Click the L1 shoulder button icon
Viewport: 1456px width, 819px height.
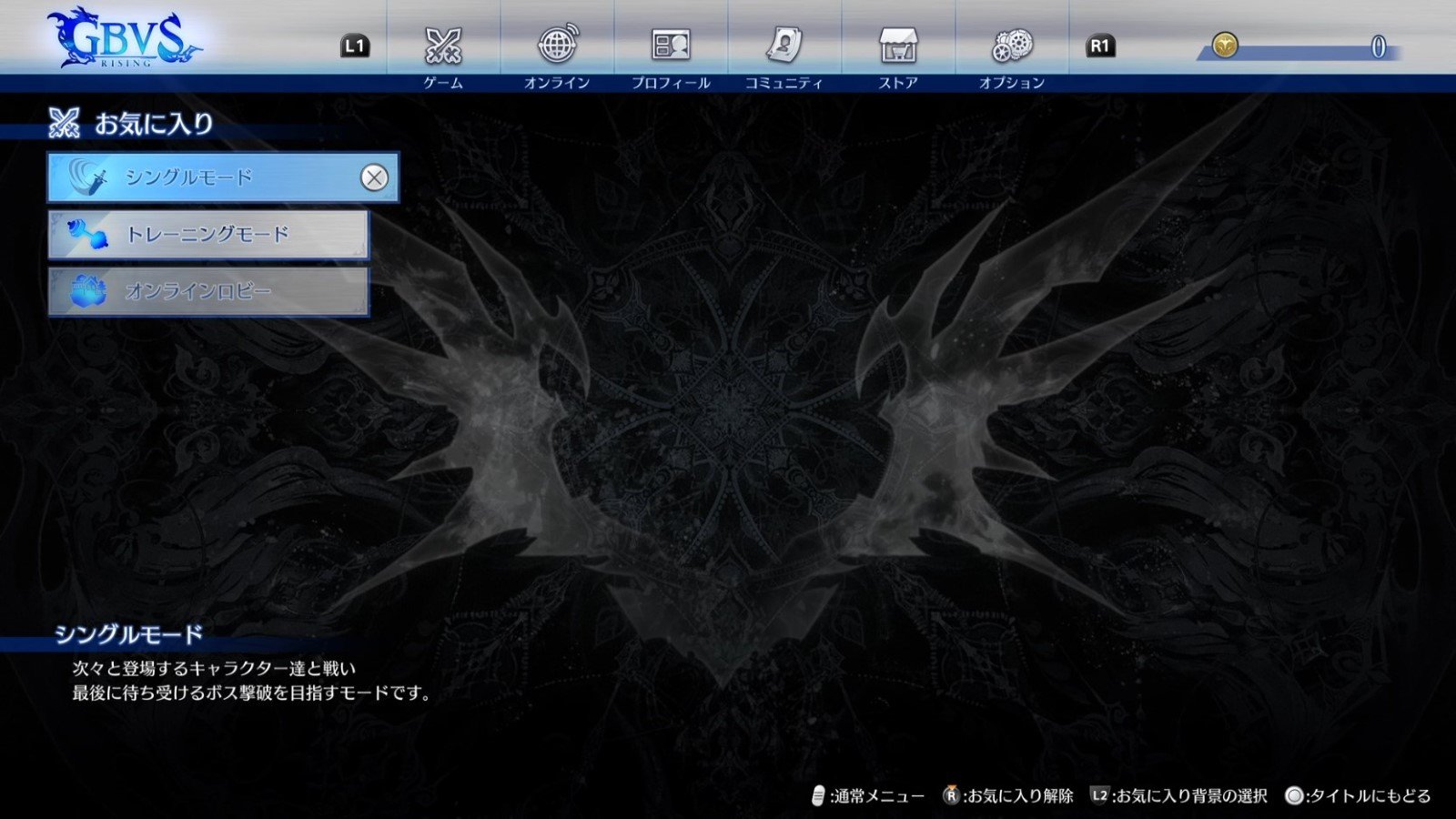coord(355,45)
